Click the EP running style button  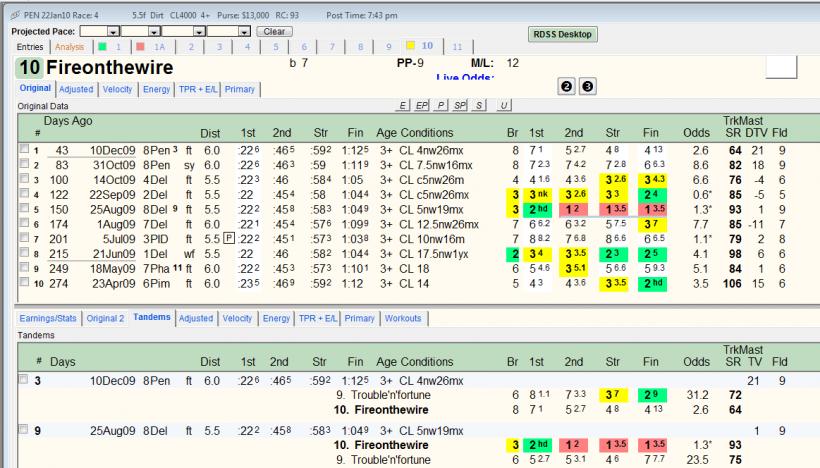(x=422, y=106)
